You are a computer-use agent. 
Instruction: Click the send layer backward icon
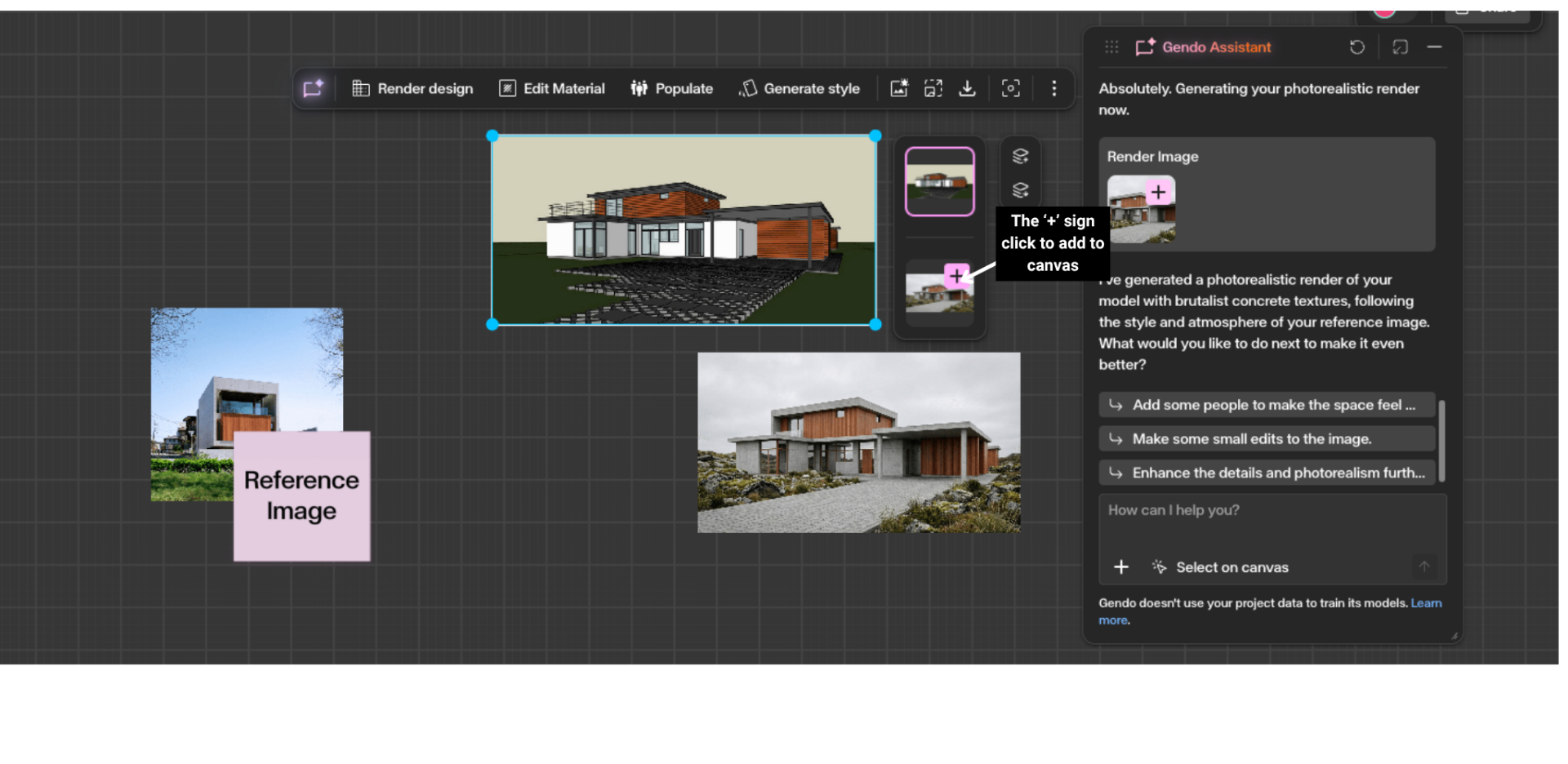[1020, 190]
